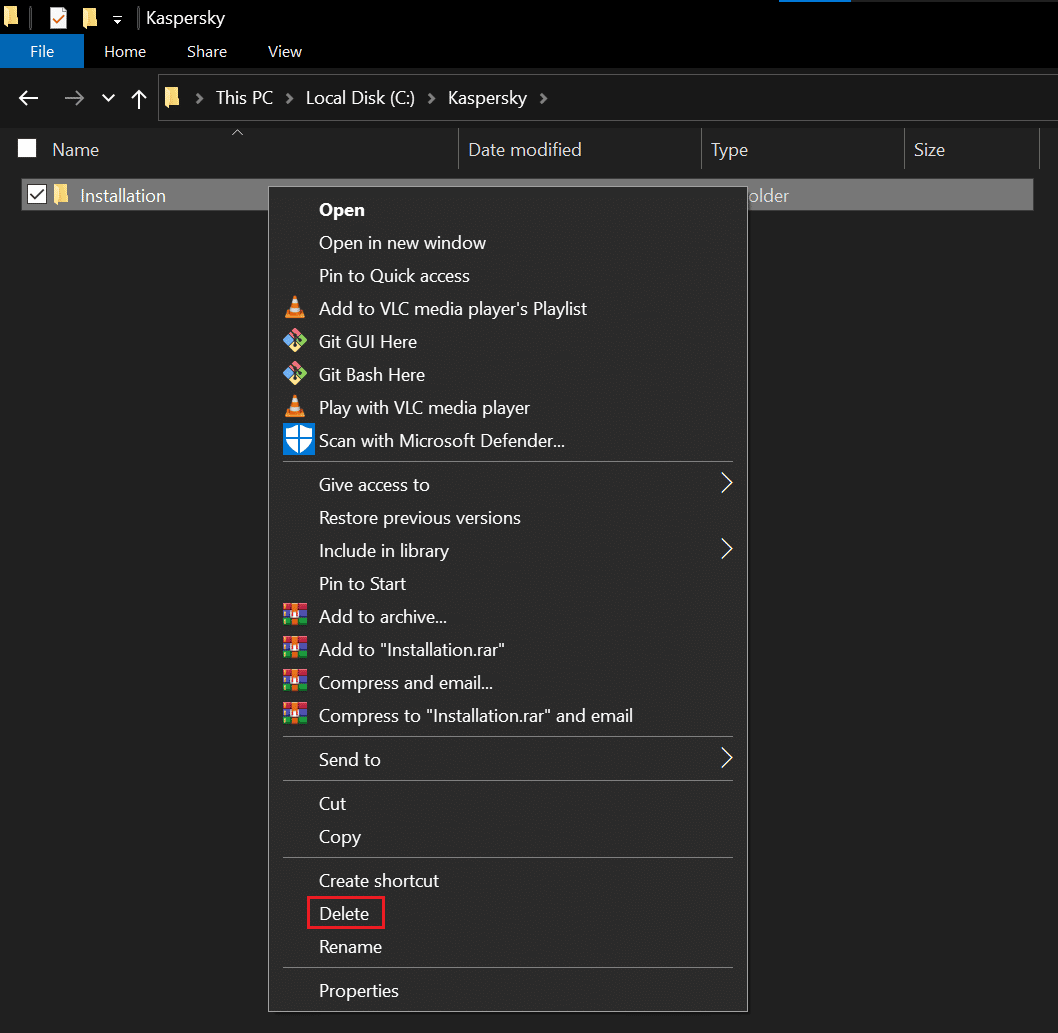This screenshot has width=1058, height=1033.
Task: Uncheck the Installation folder checkbox
Action: pos(36,195)
